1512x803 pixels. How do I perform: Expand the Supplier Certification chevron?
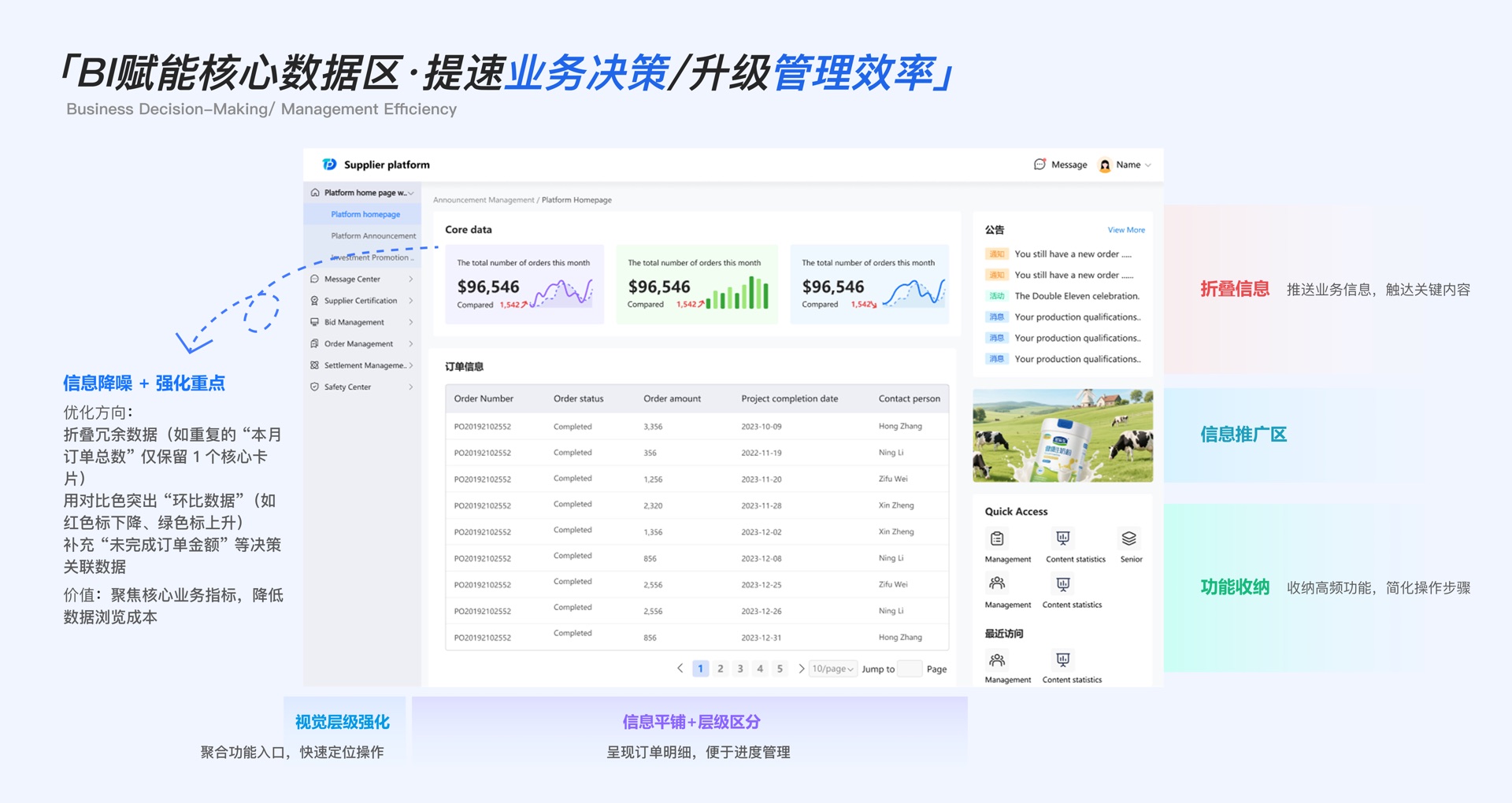pos(411,301)
